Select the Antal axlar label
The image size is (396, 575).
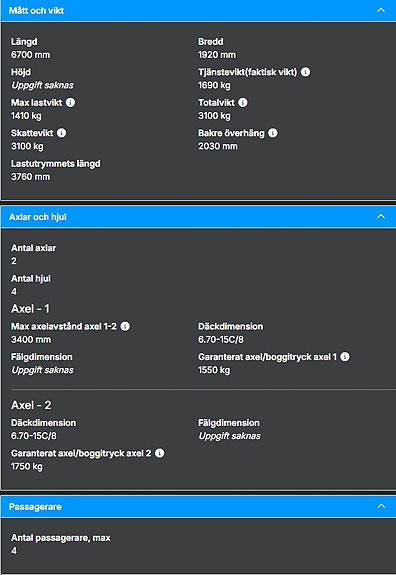[33, 248]
